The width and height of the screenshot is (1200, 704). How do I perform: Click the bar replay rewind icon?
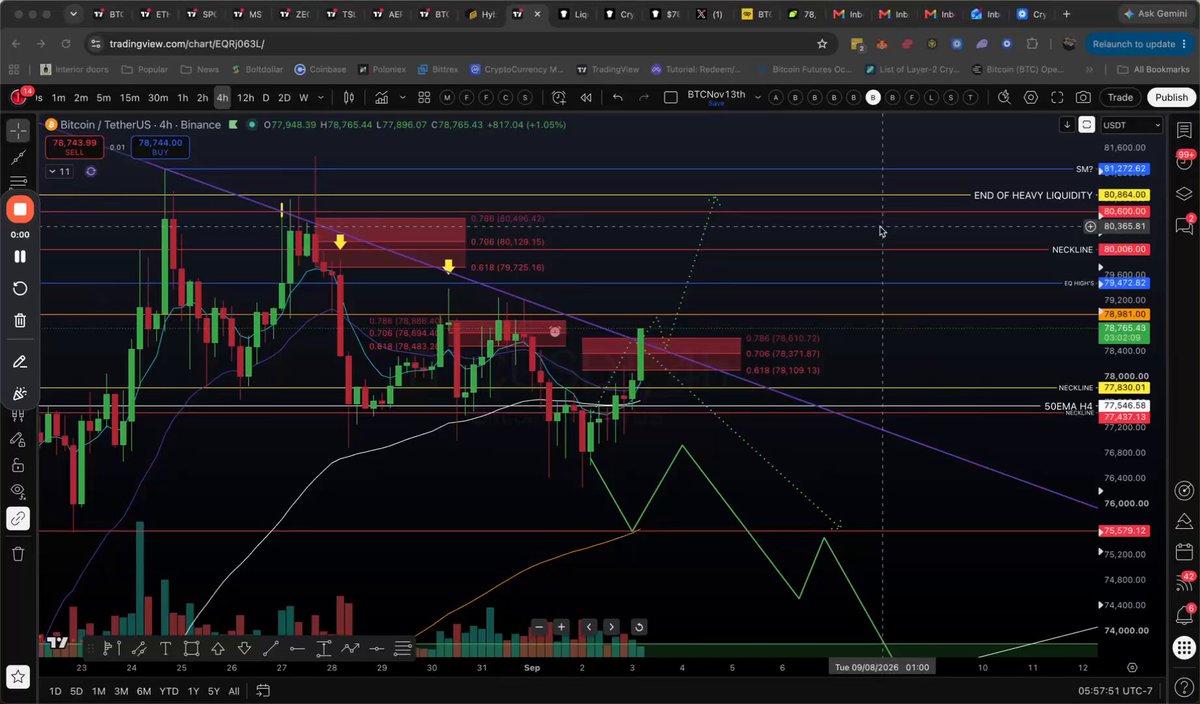pyautogui.click(x=586, y=97)
